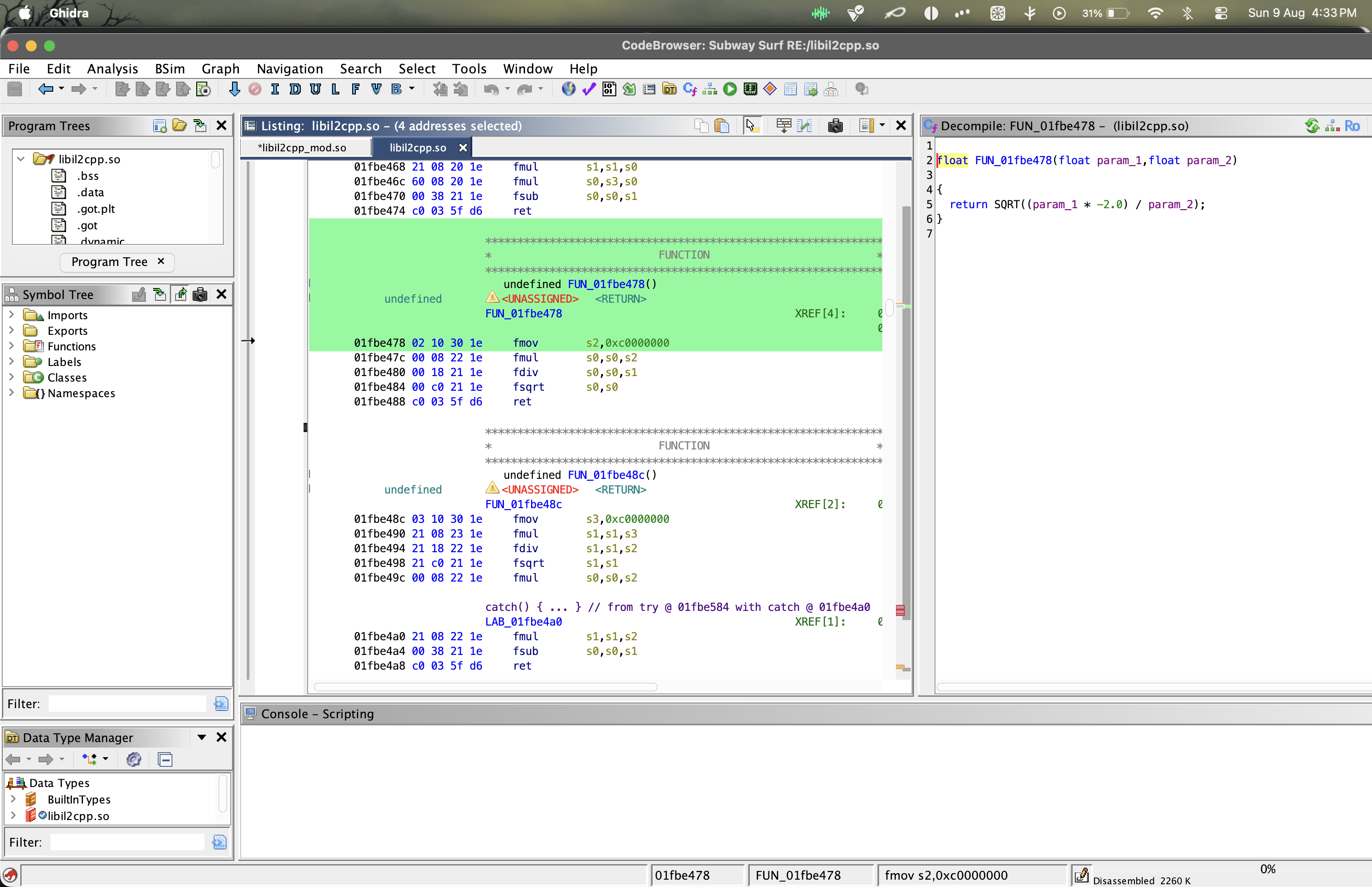This screenshot has height=887, width=1372.
Task: Click the Listing paste icon
Action: tap(721, 126)
